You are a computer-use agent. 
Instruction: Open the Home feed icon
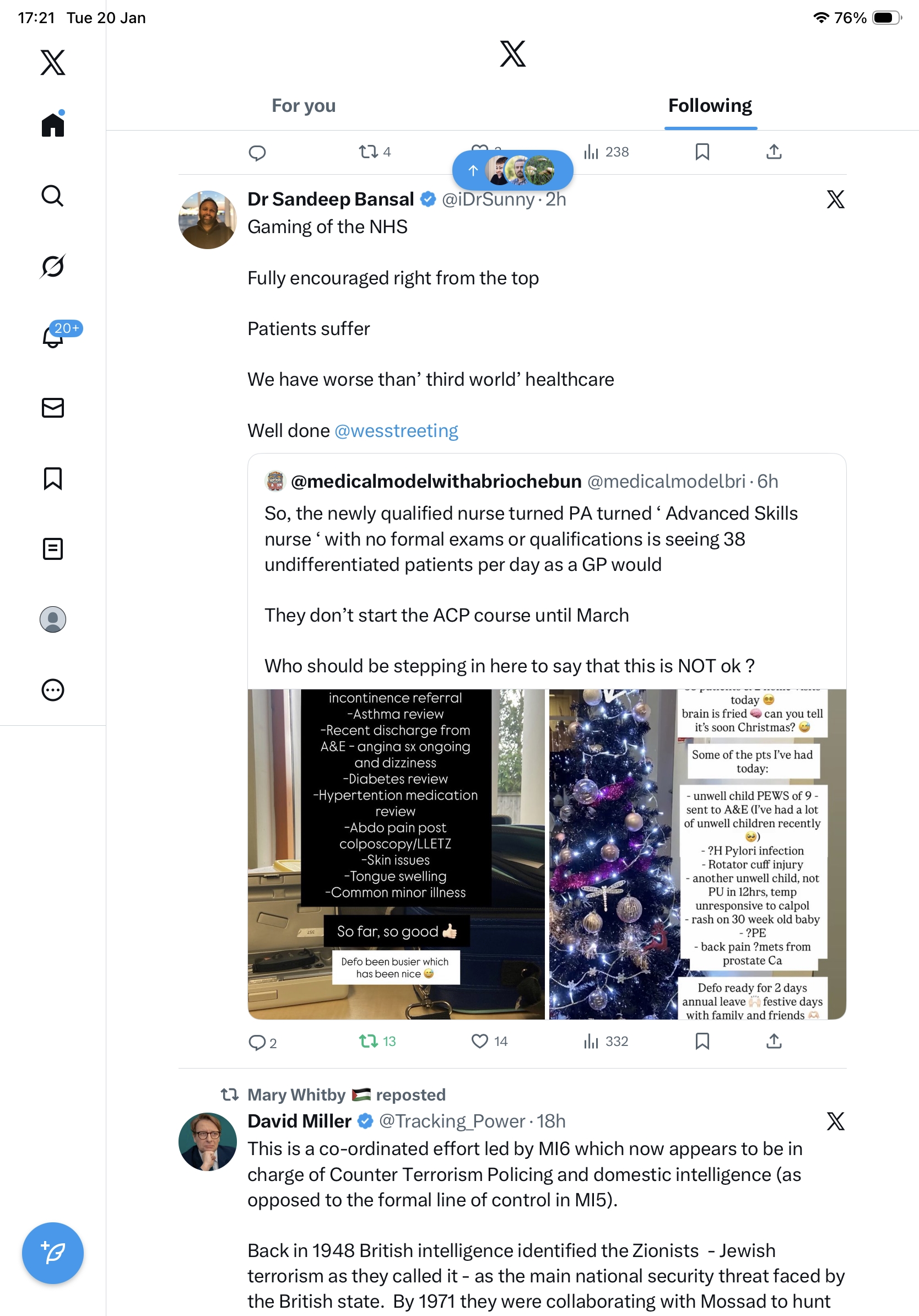click(53, 124)
